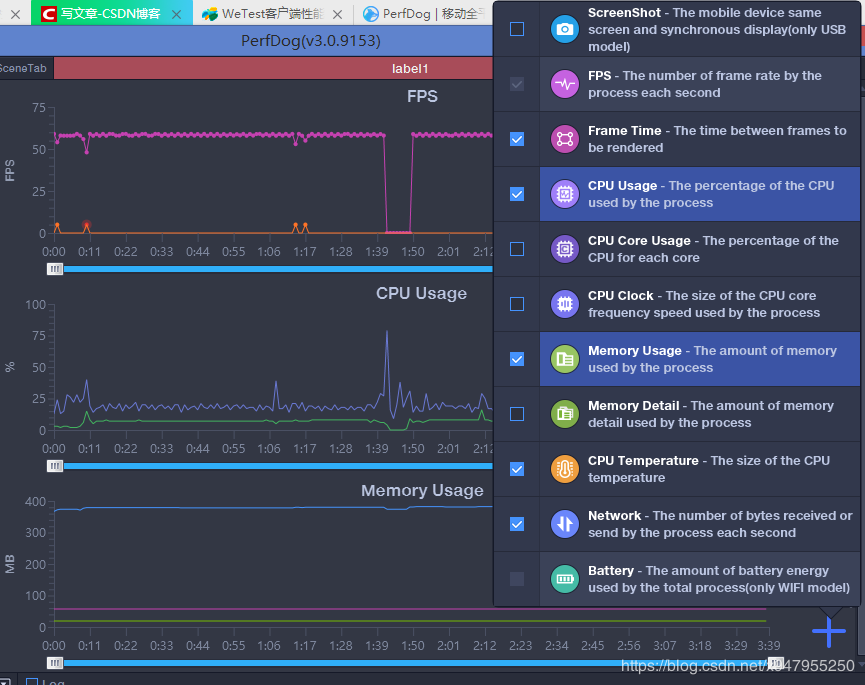Image resolution: width=865 pixels, height=685 pixels.
Task: Click the CPU Core Usage description
Action: tap(713, 249)
